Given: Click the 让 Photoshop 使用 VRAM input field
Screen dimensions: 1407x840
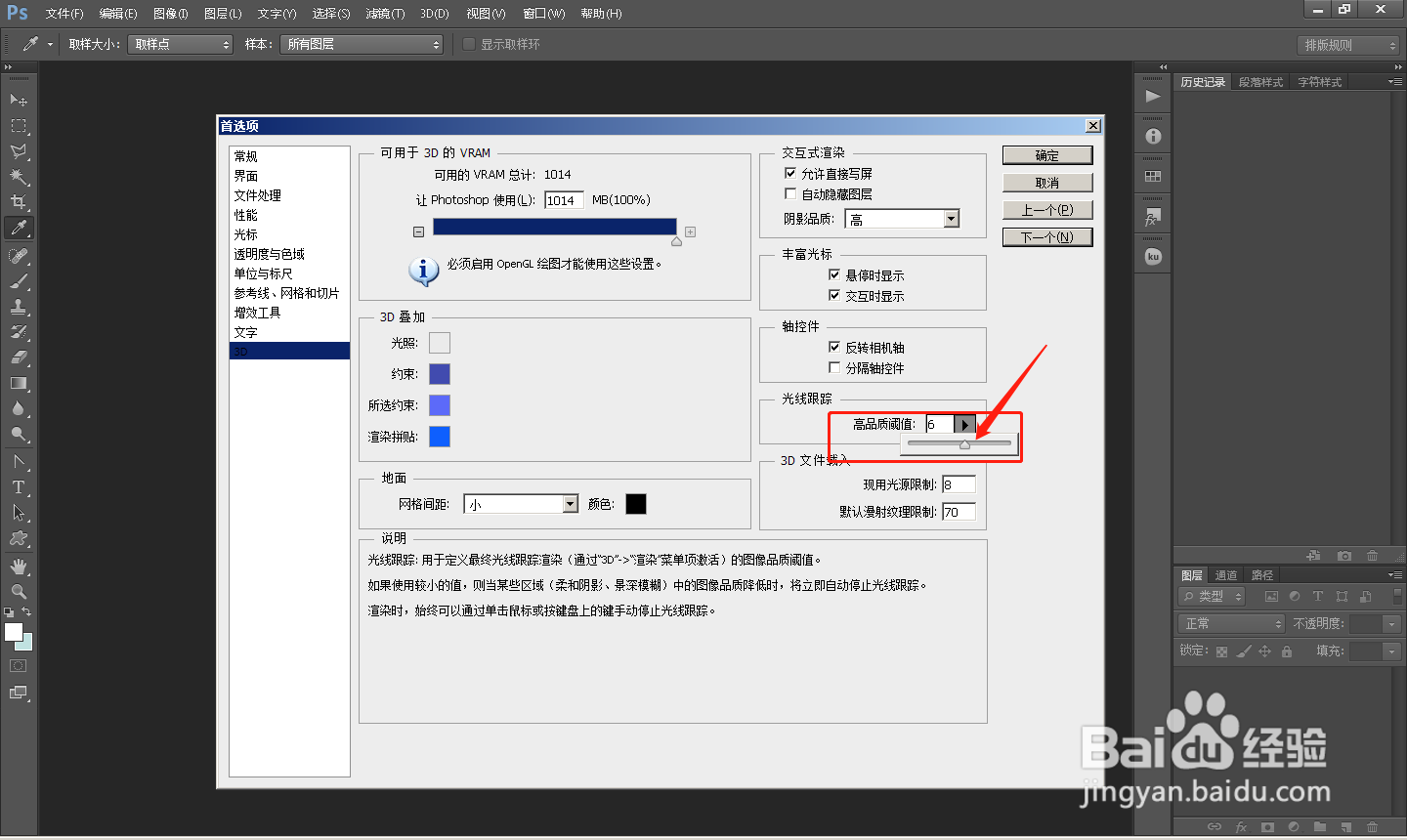Looking at the screenshot, I should tap(564, 200).
